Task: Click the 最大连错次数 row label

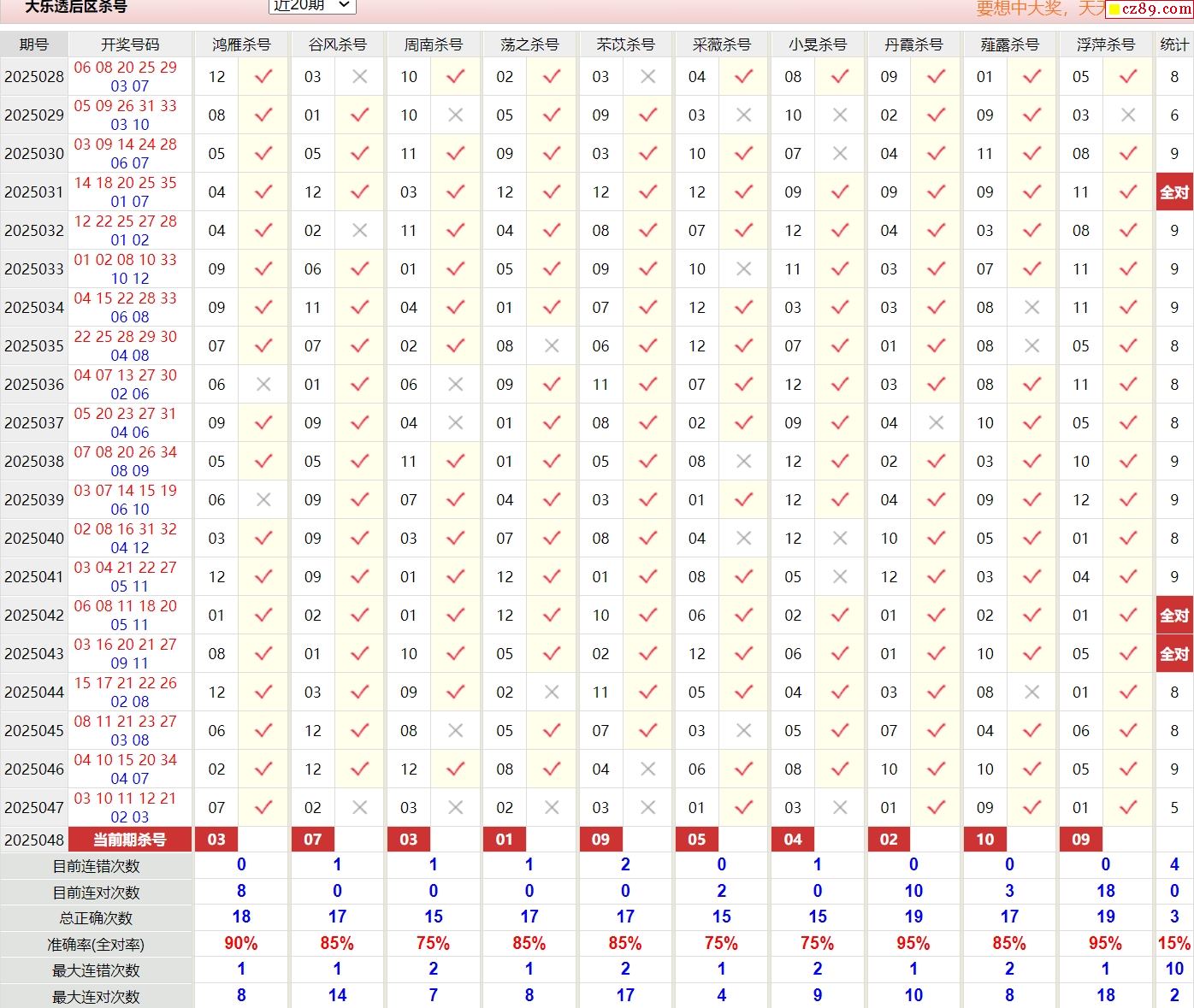Action: pyautogui.click(x=96, y=970)
